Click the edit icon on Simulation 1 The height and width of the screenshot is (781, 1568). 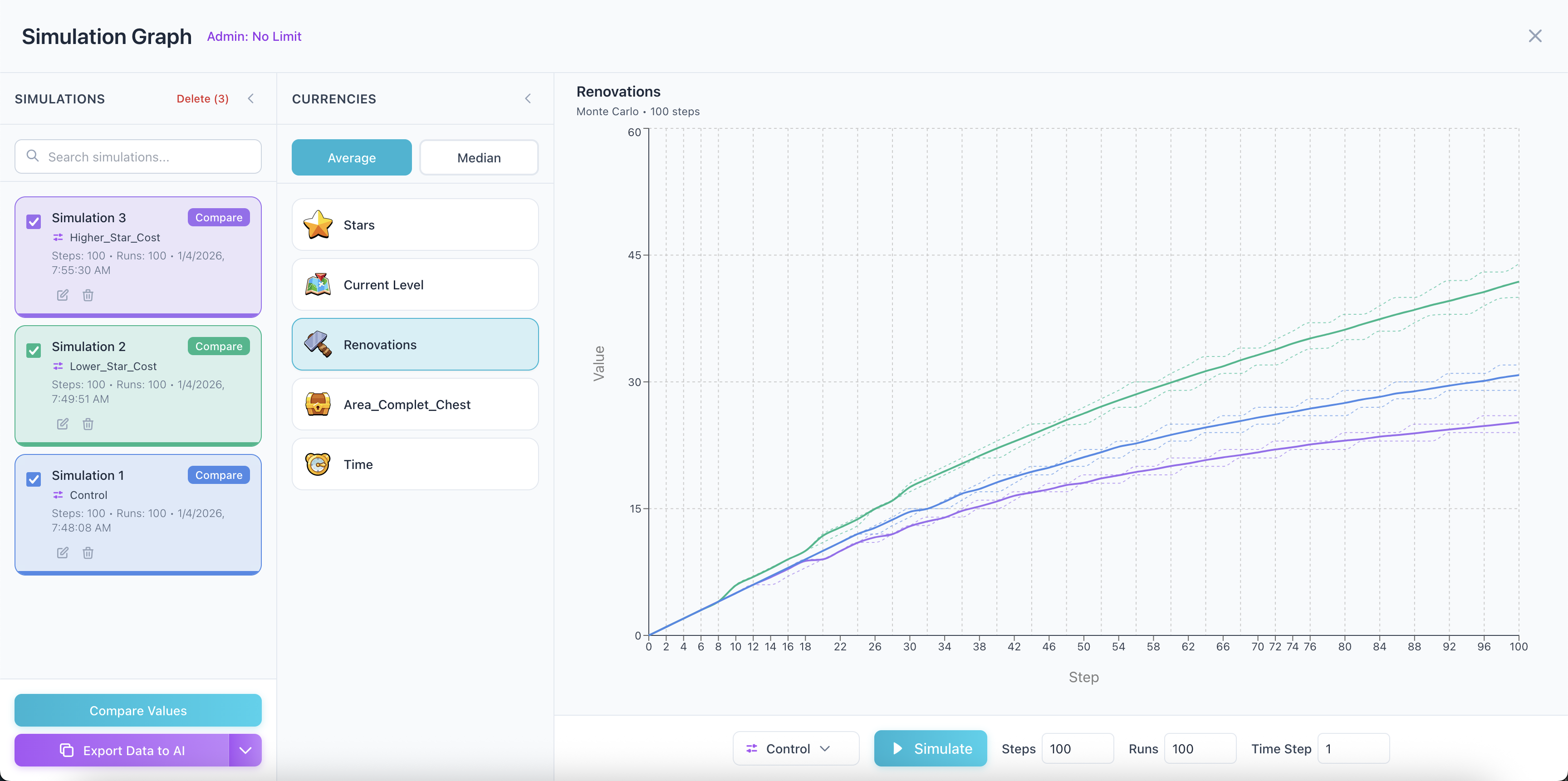[x=63, y=553]
